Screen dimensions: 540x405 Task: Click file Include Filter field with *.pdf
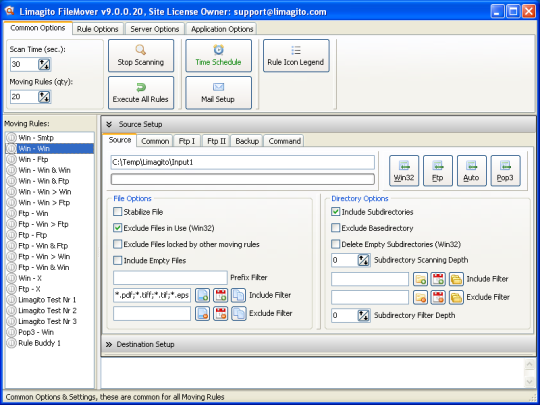pos(152,295)
